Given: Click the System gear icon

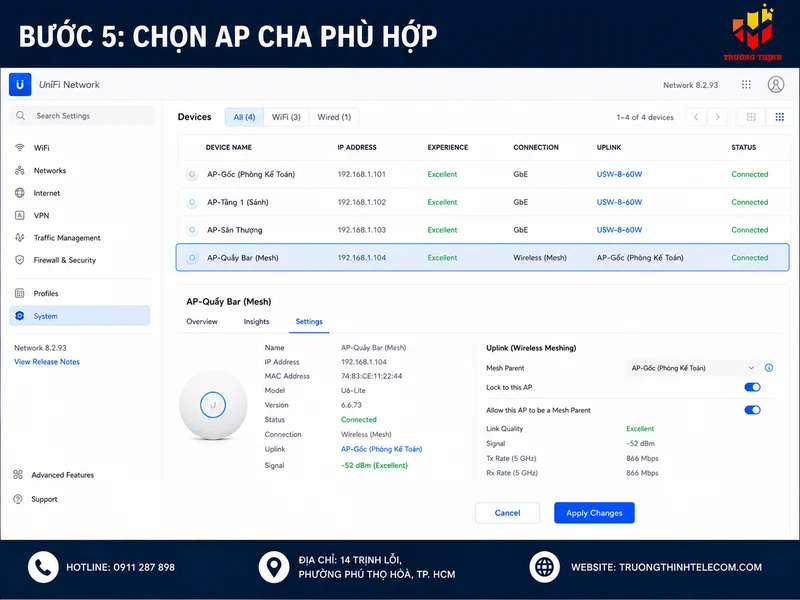Looking at the screenshot, I should pyautogui.click(x=19, y=316).
